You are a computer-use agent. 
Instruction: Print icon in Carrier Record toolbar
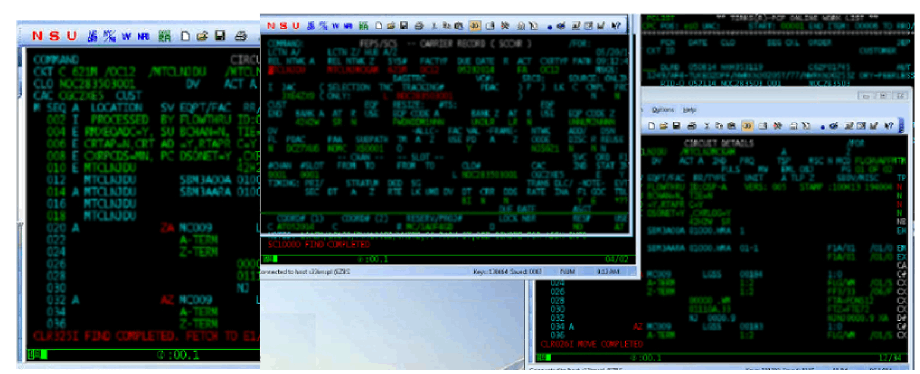[420, 26]
